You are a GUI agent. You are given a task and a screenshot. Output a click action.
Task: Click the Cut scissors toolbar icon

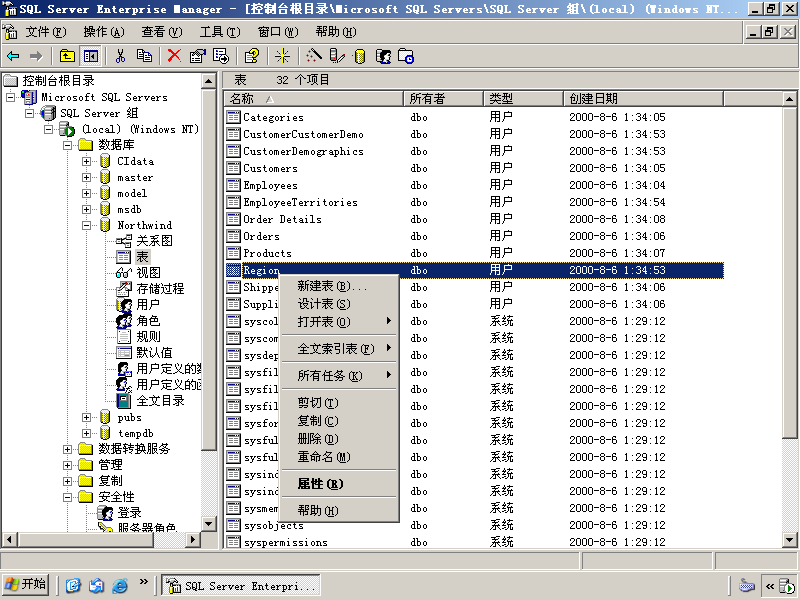(120, 56)
